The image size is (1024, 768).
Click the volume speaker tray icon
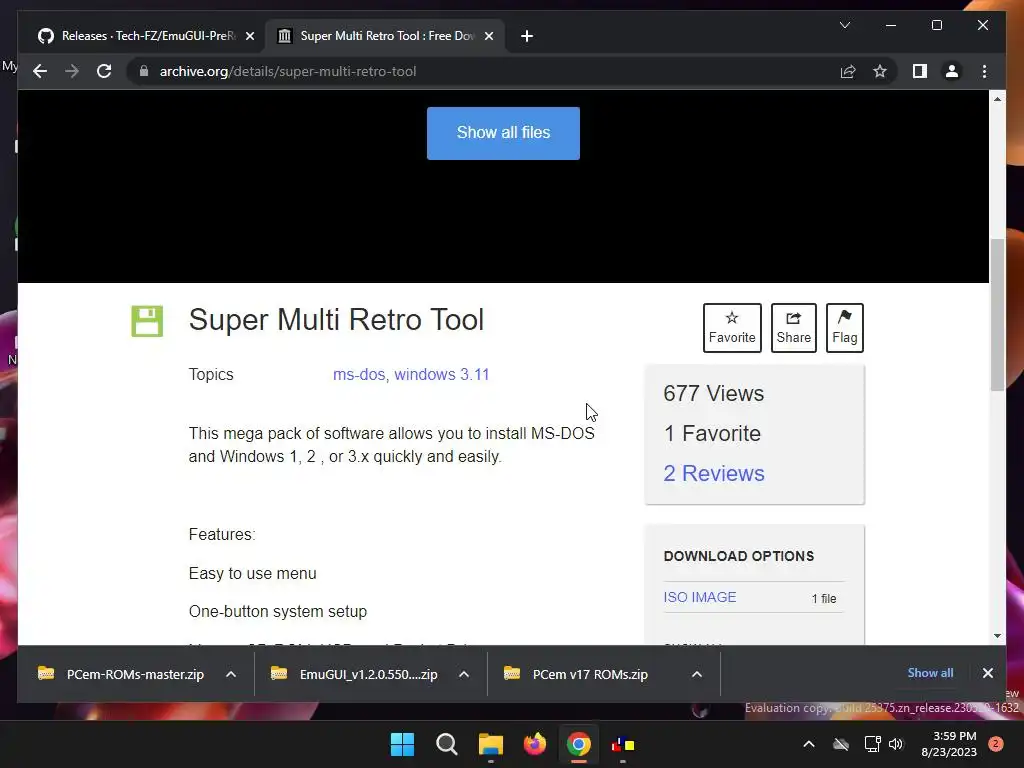896,744
